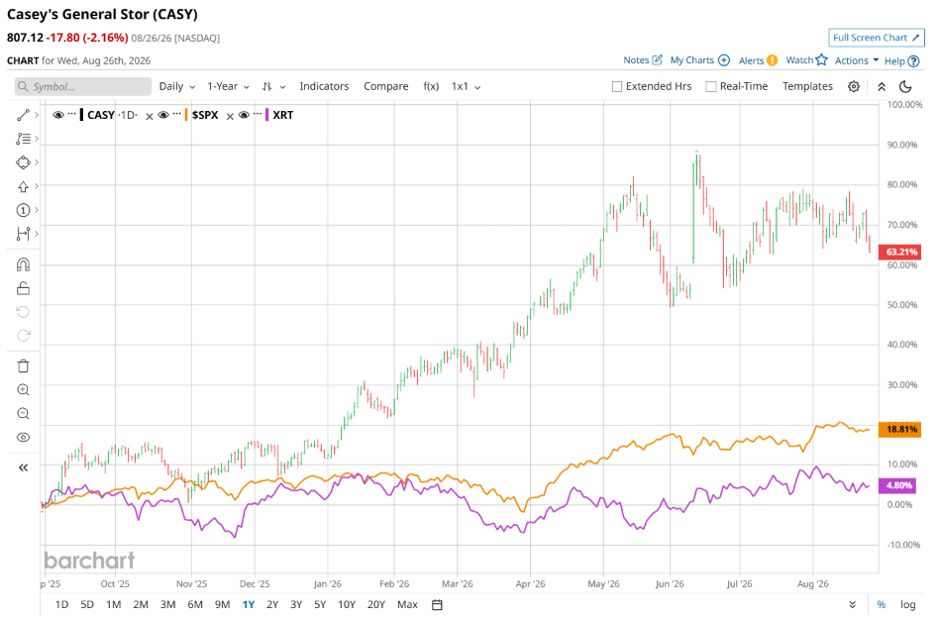This screenshot has height=619, width=940.
Task: Open the date range calendar icon
Action: coord(437,605)
